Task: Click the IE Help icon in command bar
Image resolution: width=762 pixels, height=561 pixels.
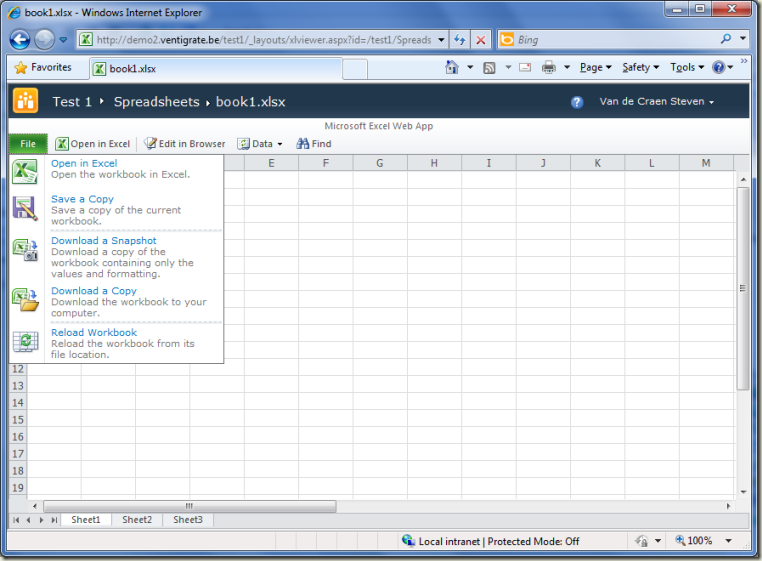Action: pyautogui.click(x=718, y=67)
